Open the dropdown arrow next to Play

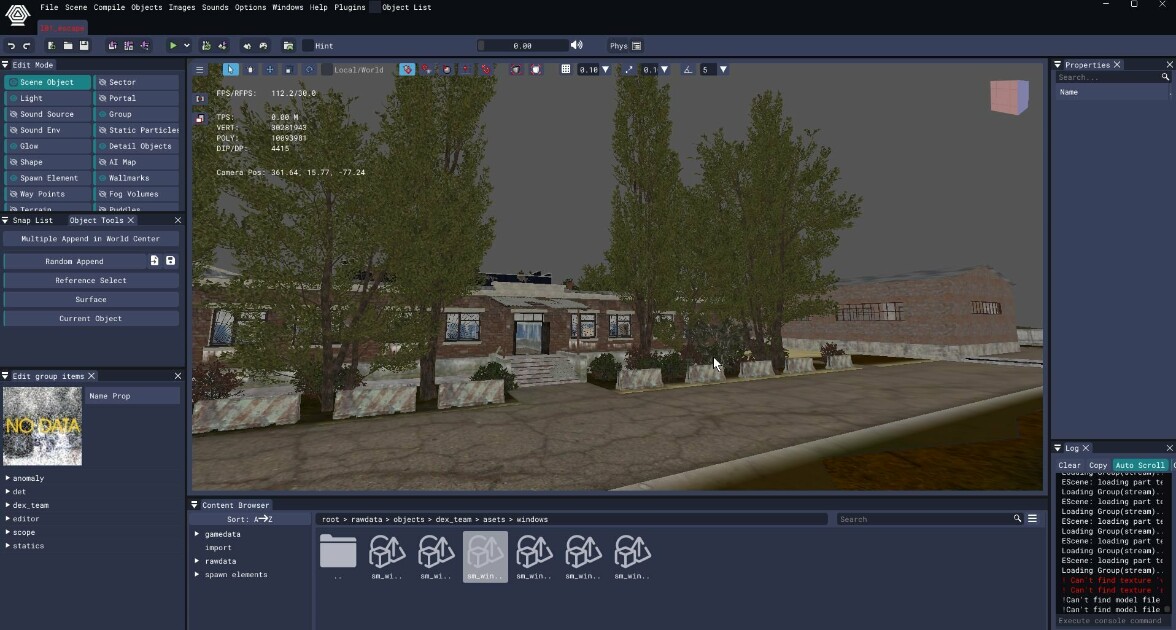[187, 46]
